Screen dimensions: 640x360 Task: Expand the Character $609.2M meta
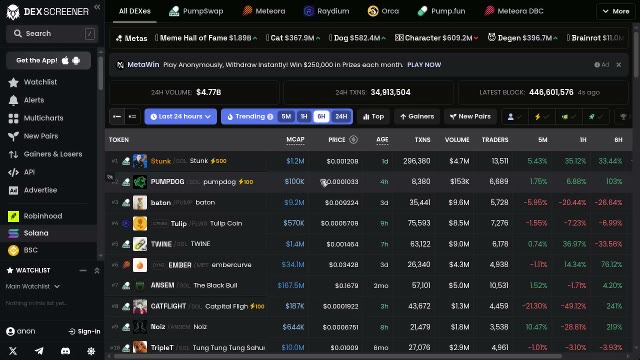436,38
